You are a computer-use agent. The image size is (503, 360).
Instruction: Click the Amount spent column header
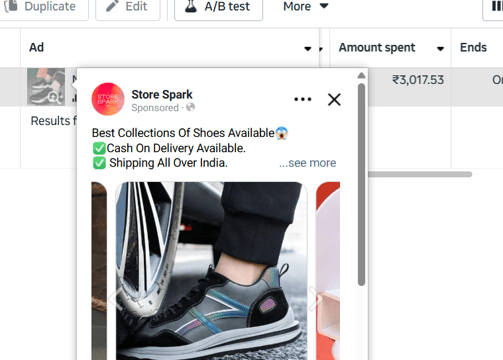(377, 47)
